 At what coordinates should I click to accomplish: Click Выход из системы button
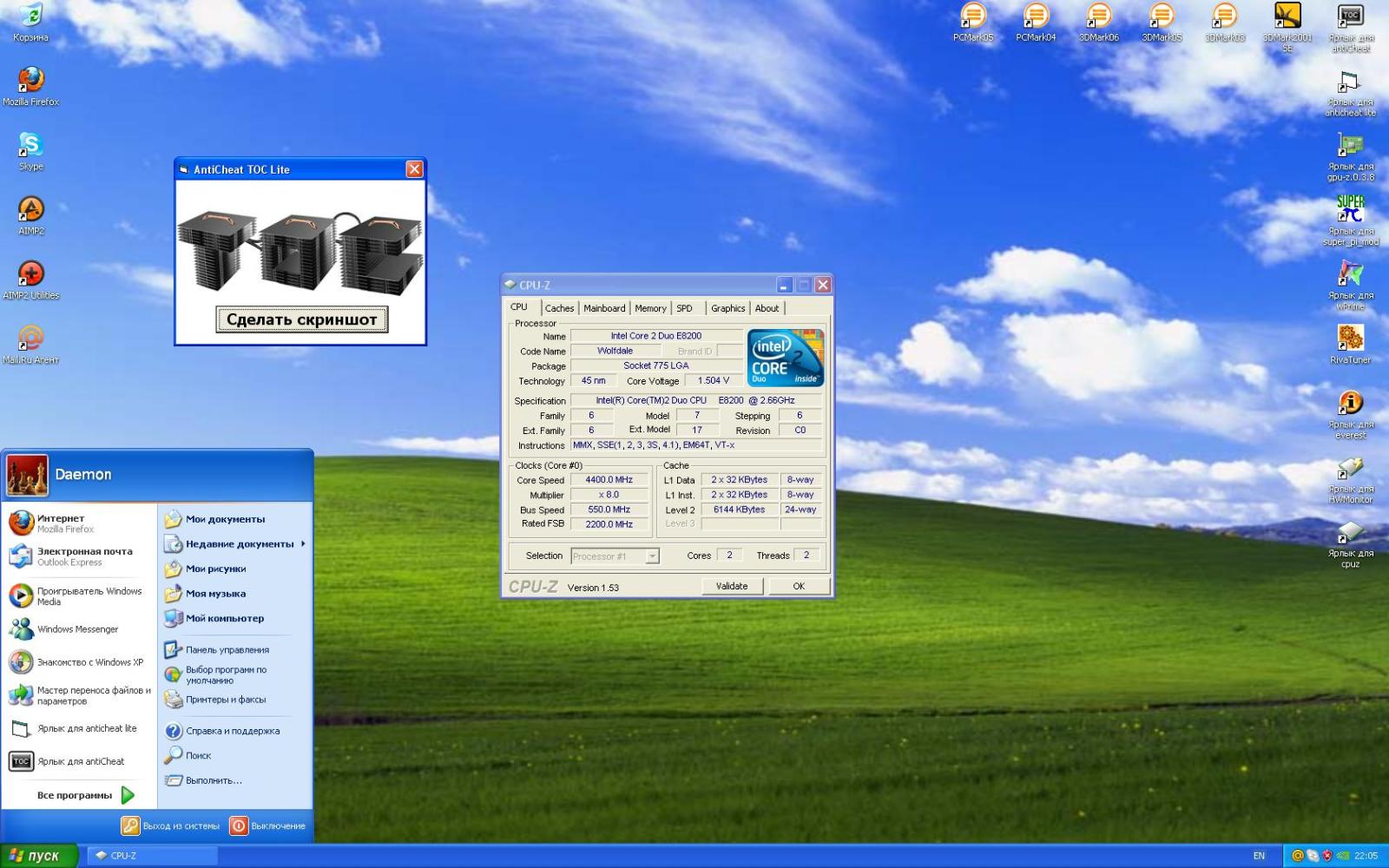pos(170,825)
